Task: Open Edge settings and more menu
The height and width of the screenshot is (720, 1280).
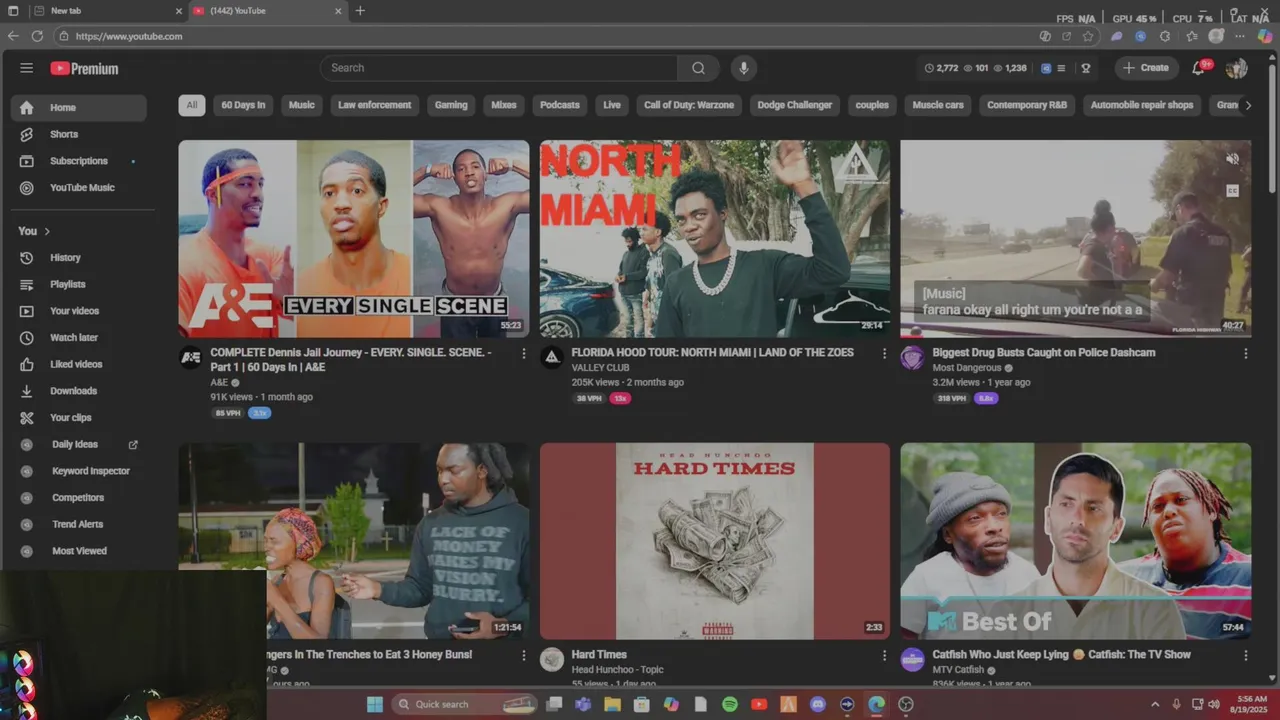Action: tap(1241, 36)
